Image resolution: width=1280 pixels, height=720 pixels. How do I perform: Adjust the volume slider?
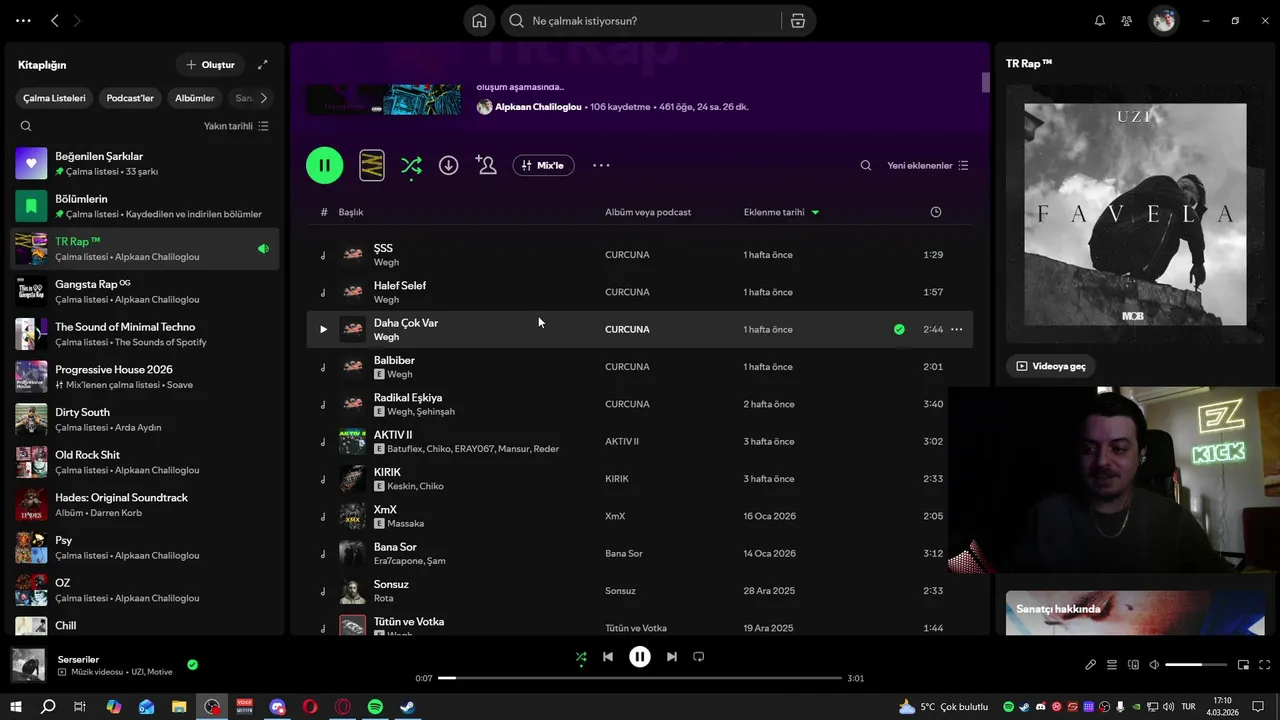click(x=1196, y=665)
